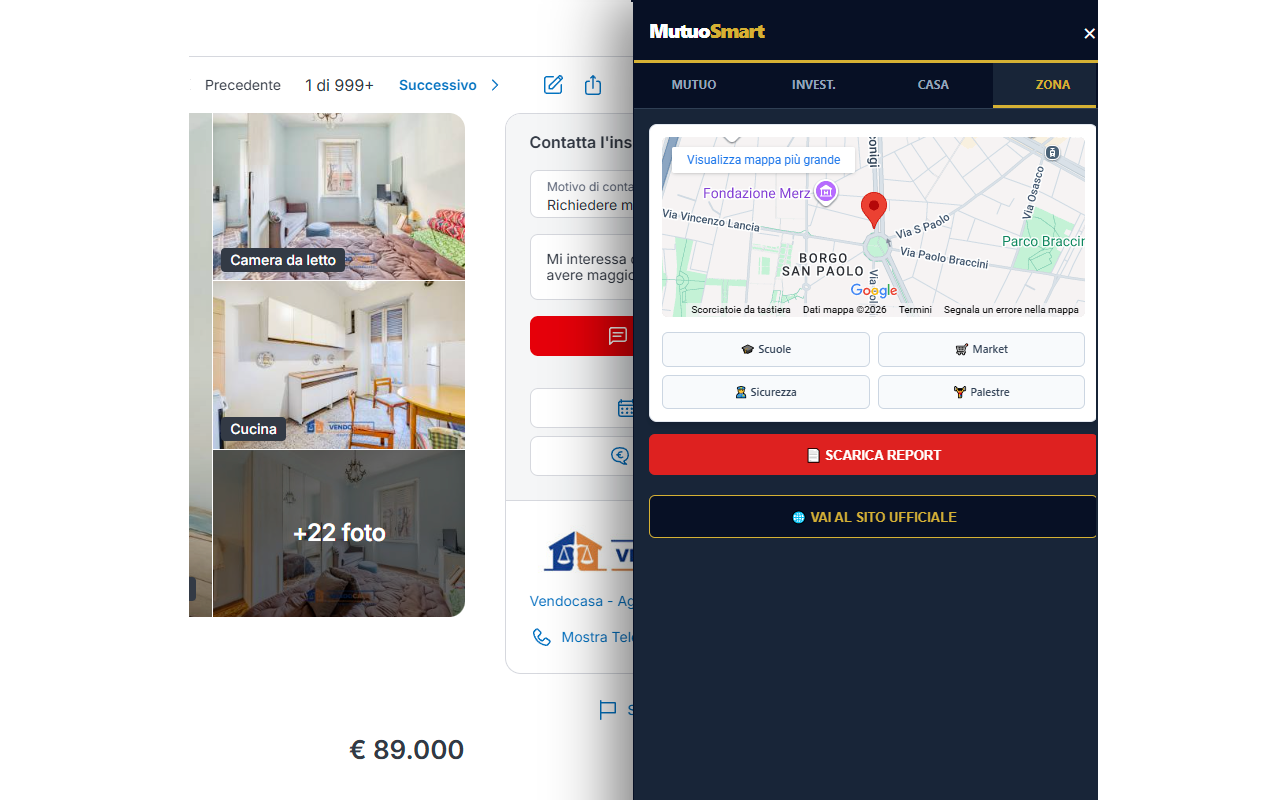
Task: Click Visualizza mappa più grande link
Action: pos(763,160)
